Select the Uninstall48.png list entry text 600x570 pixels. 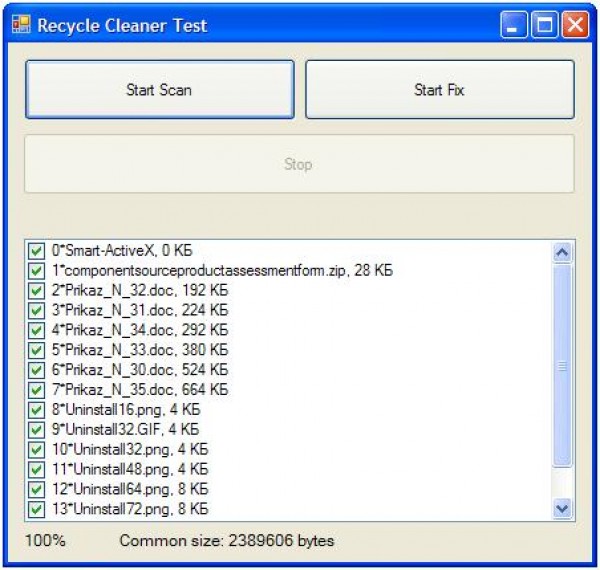(130, 469)
